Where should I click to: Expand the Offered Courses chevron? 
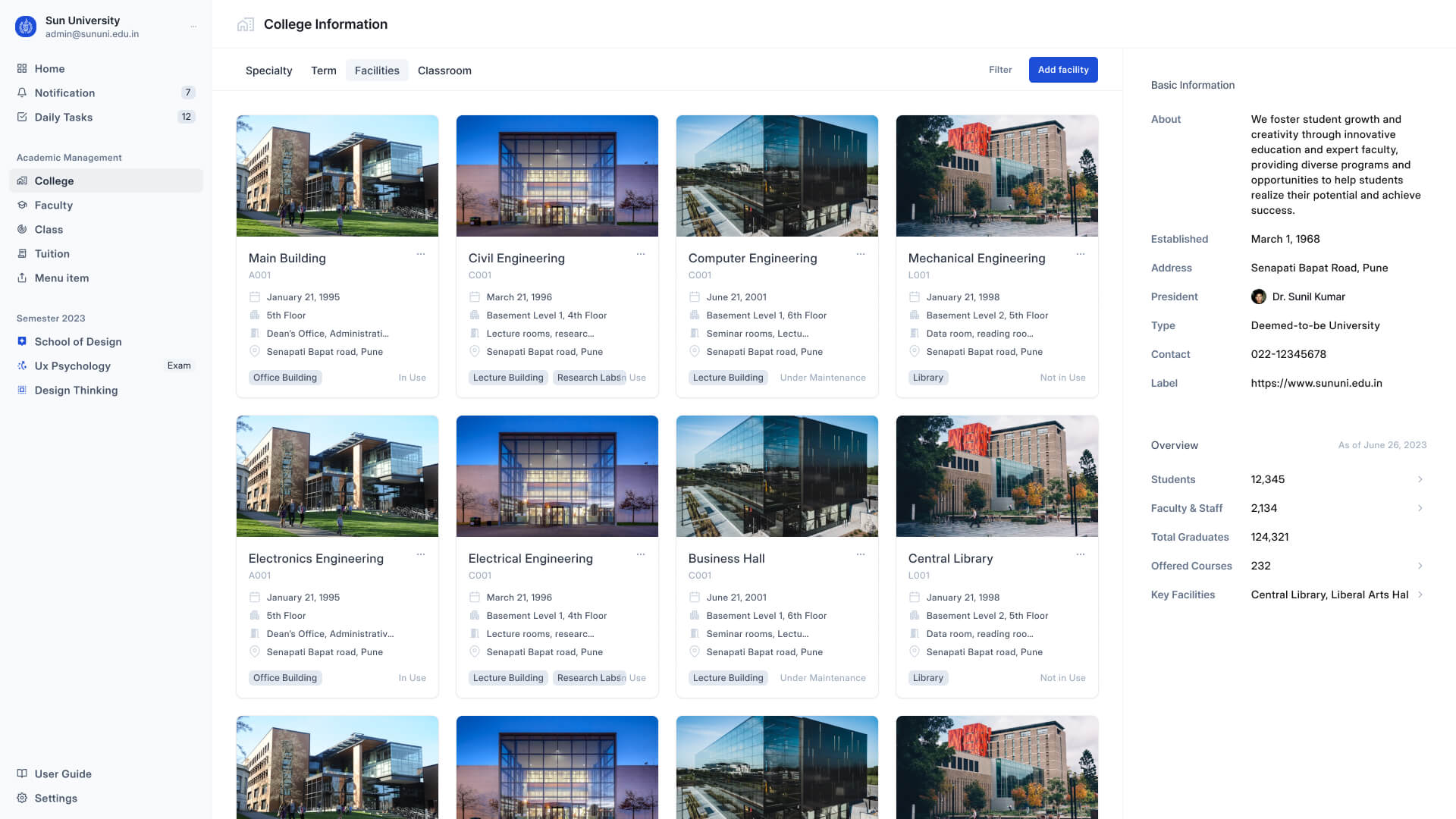(x=1420, y=566)
